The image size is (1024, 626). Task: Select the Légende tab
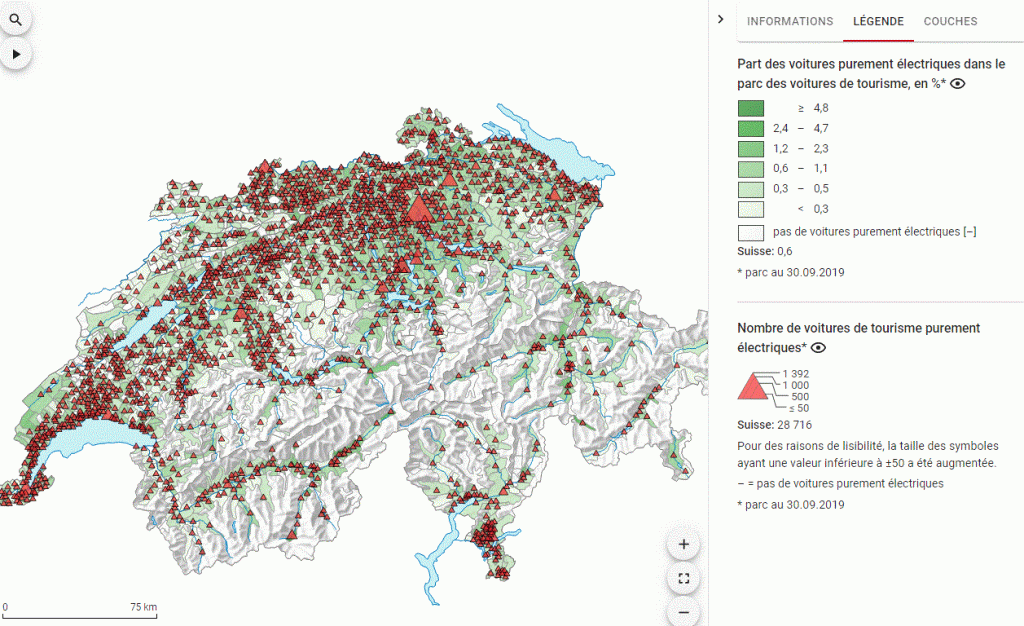tap(878, 21)
